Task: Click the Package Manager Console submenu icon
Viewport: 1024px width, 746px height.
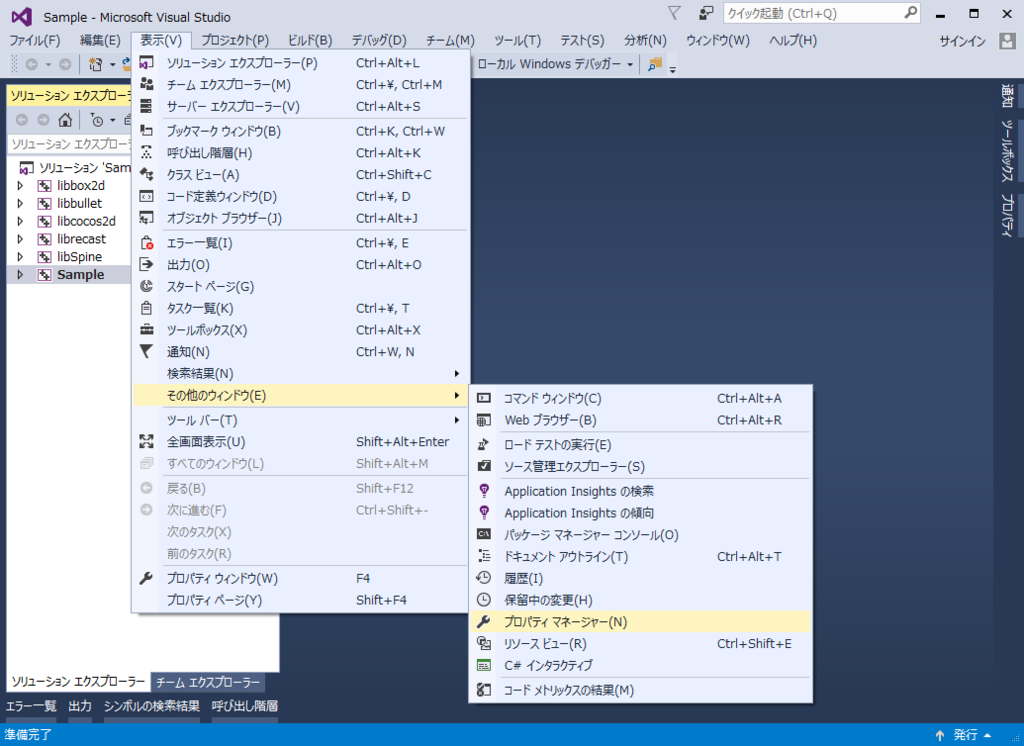Action: pos(484,534)
